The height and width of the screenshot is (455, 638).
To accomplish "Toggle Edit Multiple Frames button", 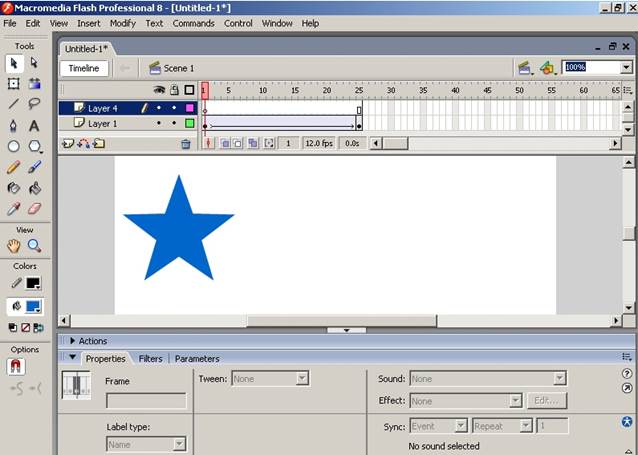I will coord(253,143).
